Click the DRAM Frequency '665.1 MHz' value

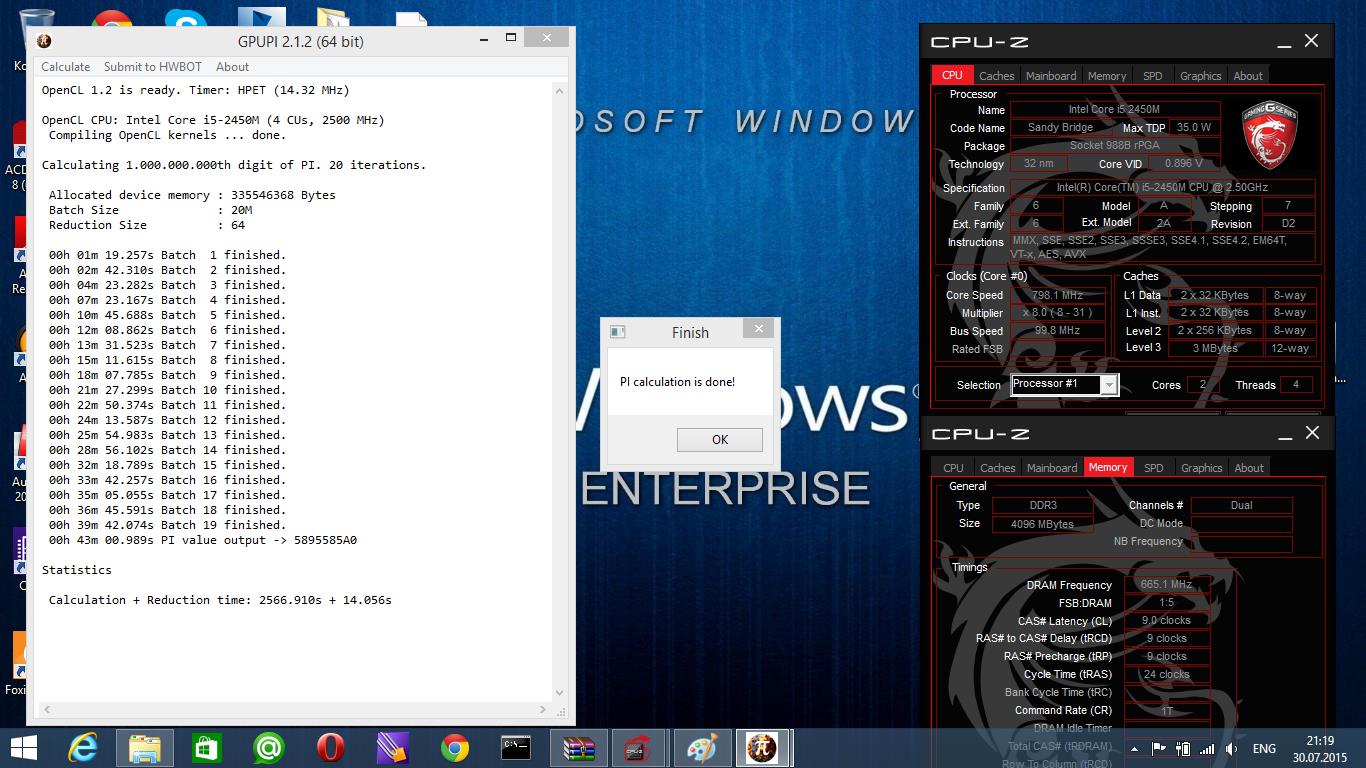[1166, 585]
